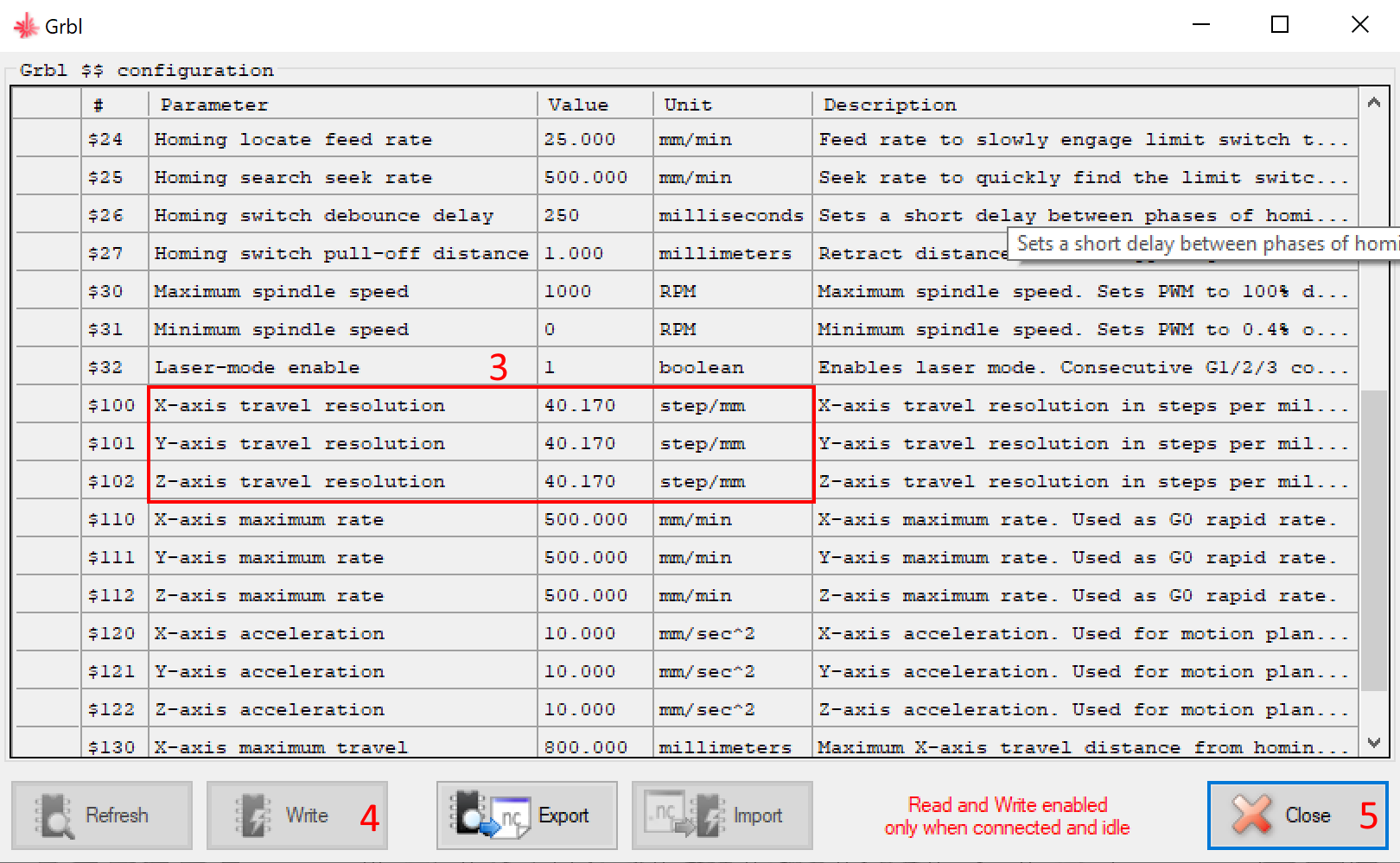
Task: Click the Grbl application icon in the title bar
Action: point(26,26)
